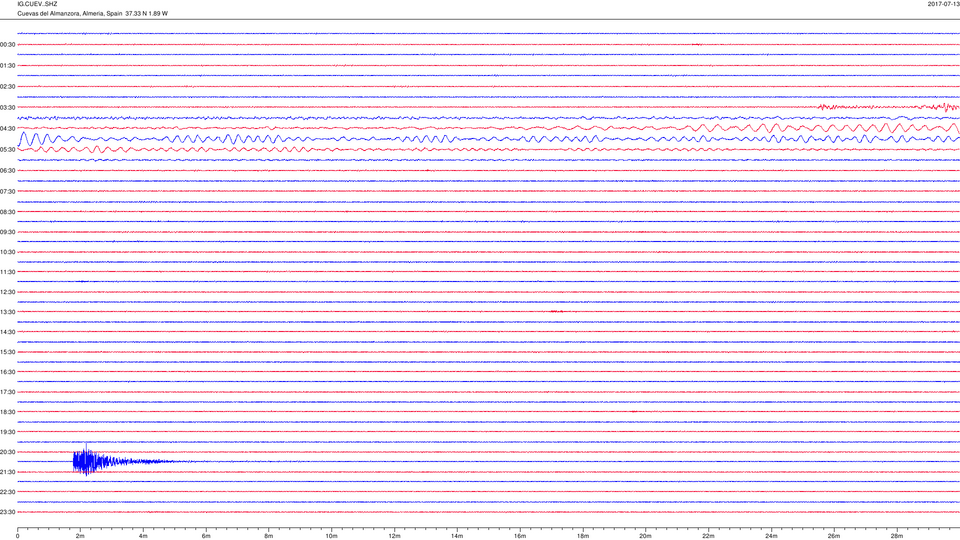Click the 23:30 time label
960x540 pixels.
pos(7,512)
